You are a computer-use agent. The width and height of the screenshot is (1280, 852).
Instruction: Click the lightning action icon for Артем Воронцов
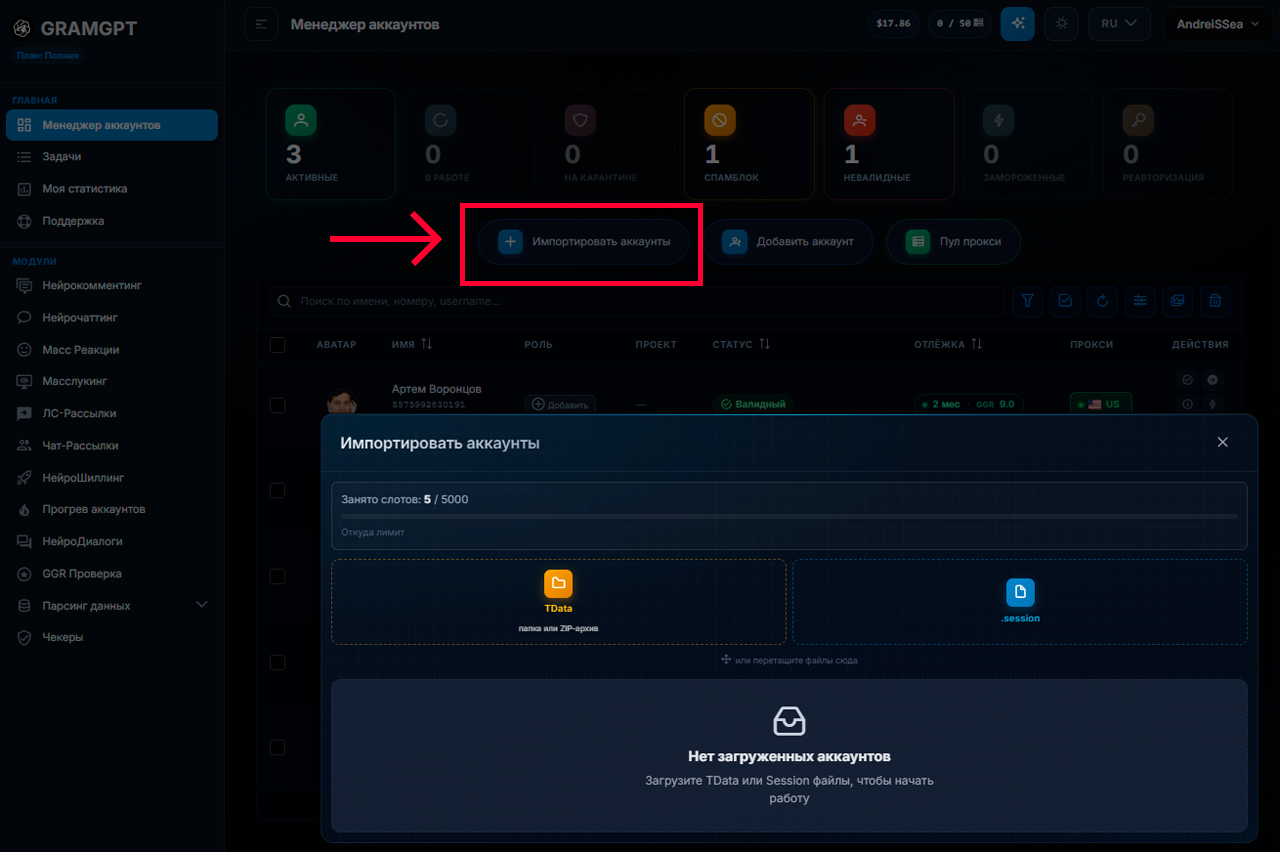(x=1212, y=404)
